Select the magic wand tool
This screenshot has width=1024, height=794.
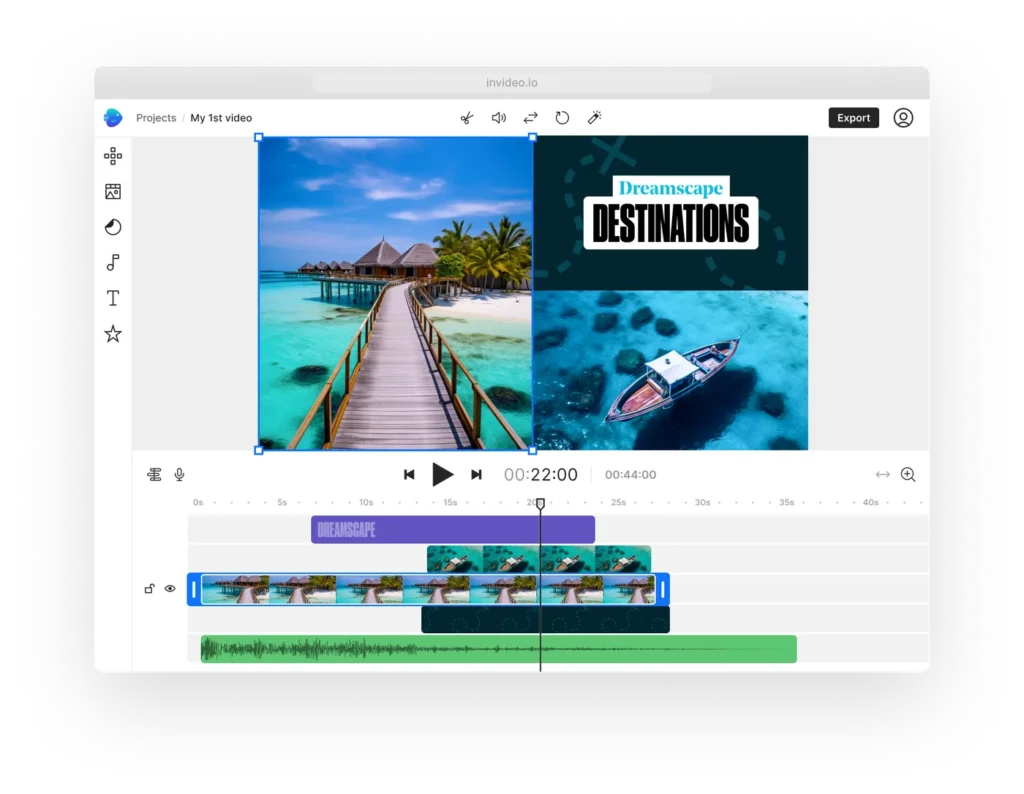click(x=594, y=118)
